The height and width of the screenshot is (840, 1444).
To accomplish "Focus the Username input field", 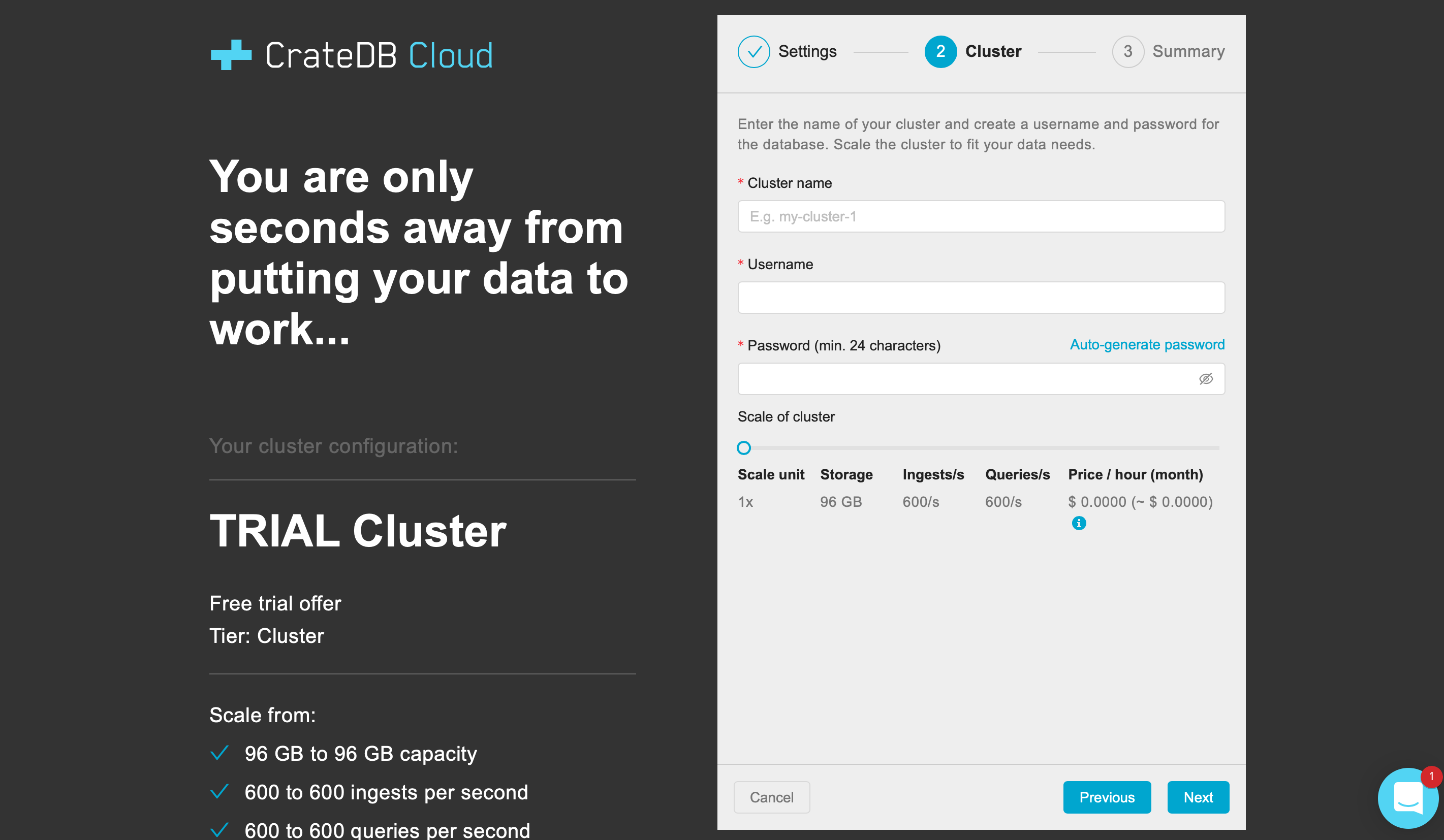I will tap(981, 298).
